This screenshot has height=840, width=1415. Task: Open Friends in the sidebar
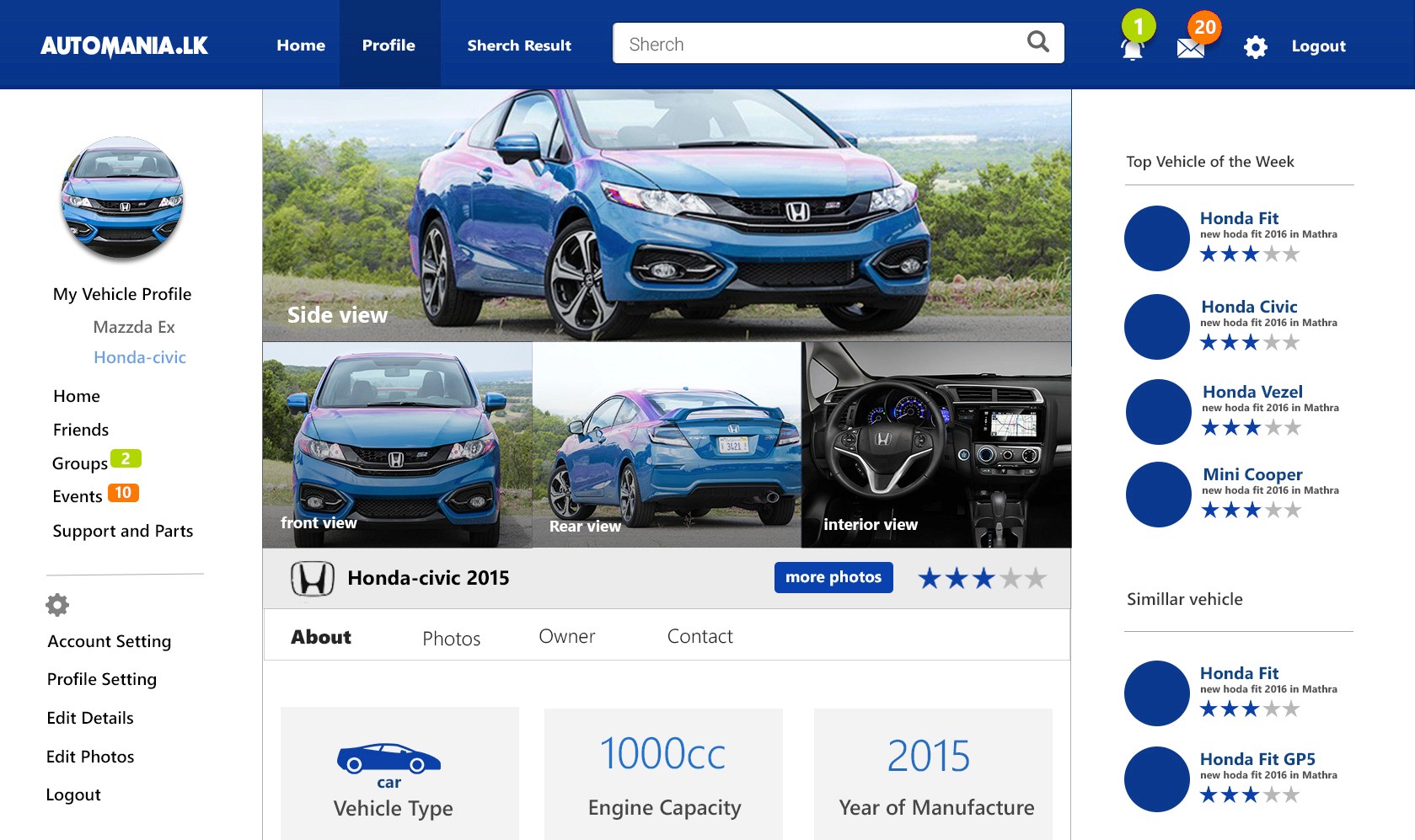tap(81, 430)
